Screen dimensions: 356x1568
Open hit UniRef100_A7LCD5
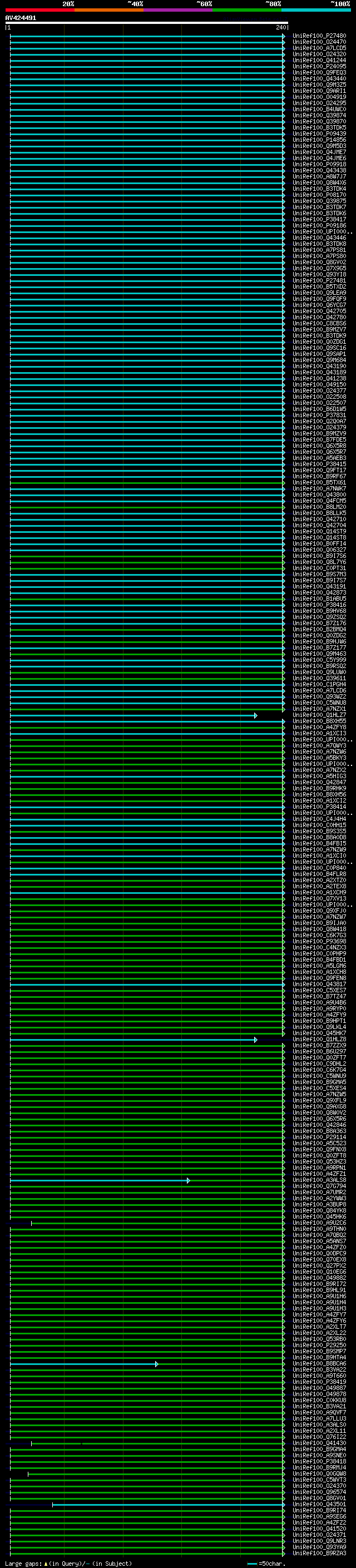coord(319,48)
